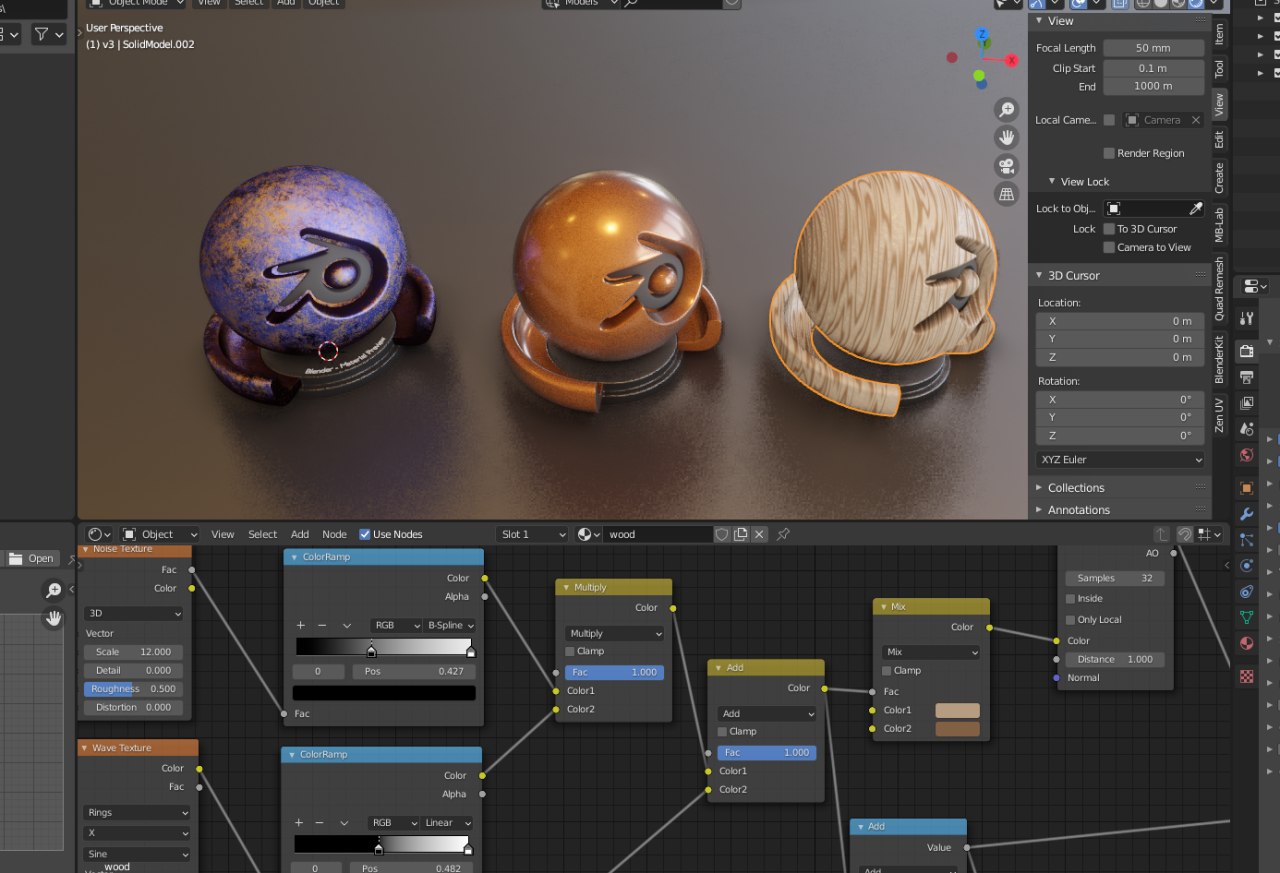The height and width of the screenshot is (873, 1280).
Task: Open the Noise Texture 3D dimensions dropdown
Action: point(134,613)
